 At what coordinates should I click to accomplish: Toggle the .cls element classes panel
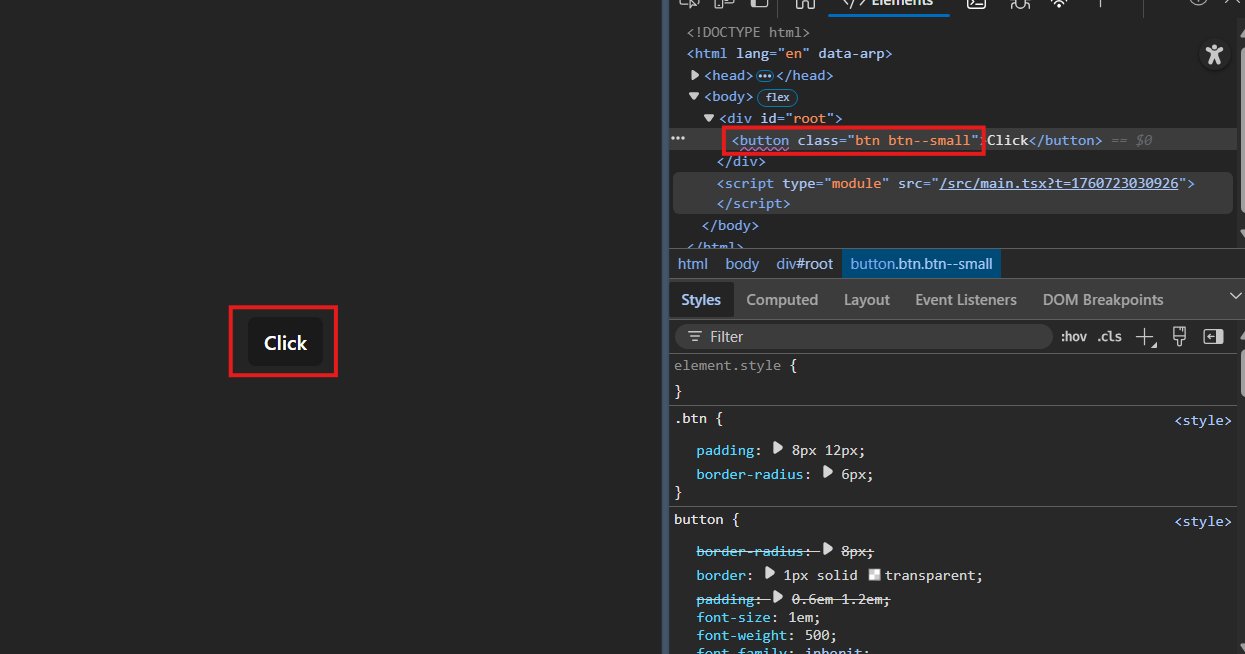[x=1110, y=337]
